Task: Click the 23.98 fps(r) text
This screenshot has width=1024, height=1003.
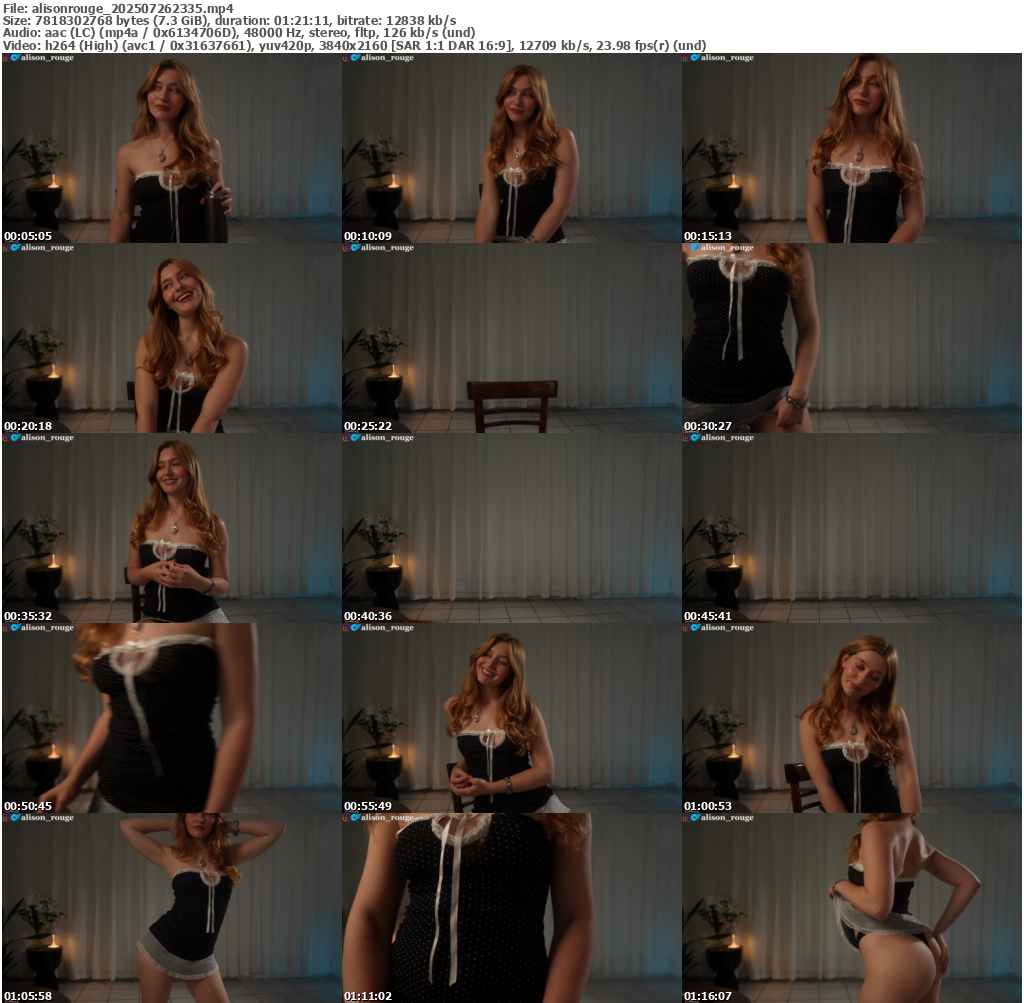Action: 632,46
